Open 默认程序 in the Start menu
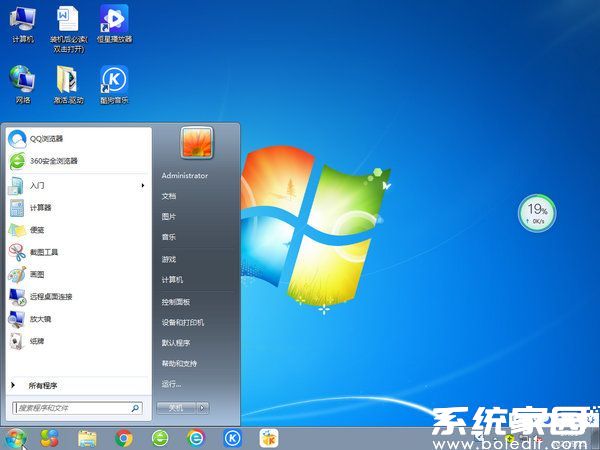The image size is (600, 450). click(176, 343)
